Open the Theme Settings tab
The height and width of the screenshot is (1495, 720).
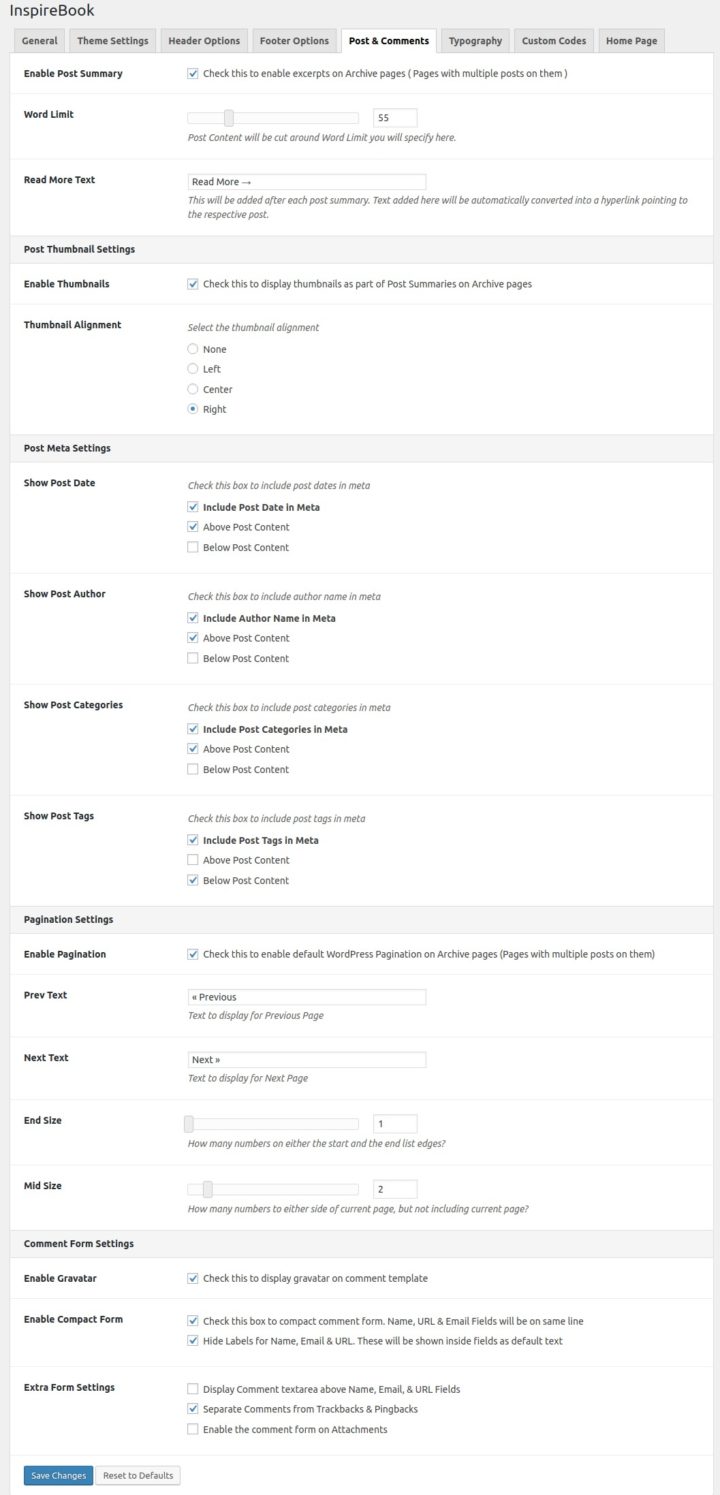click(x=113, y=41)
